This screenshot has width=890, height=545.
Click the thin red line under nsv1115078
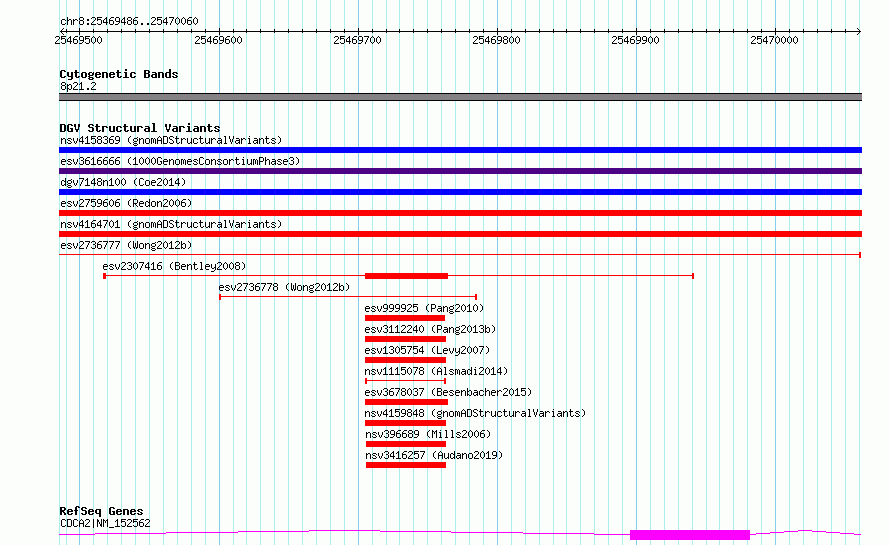(x=405, y=381)
